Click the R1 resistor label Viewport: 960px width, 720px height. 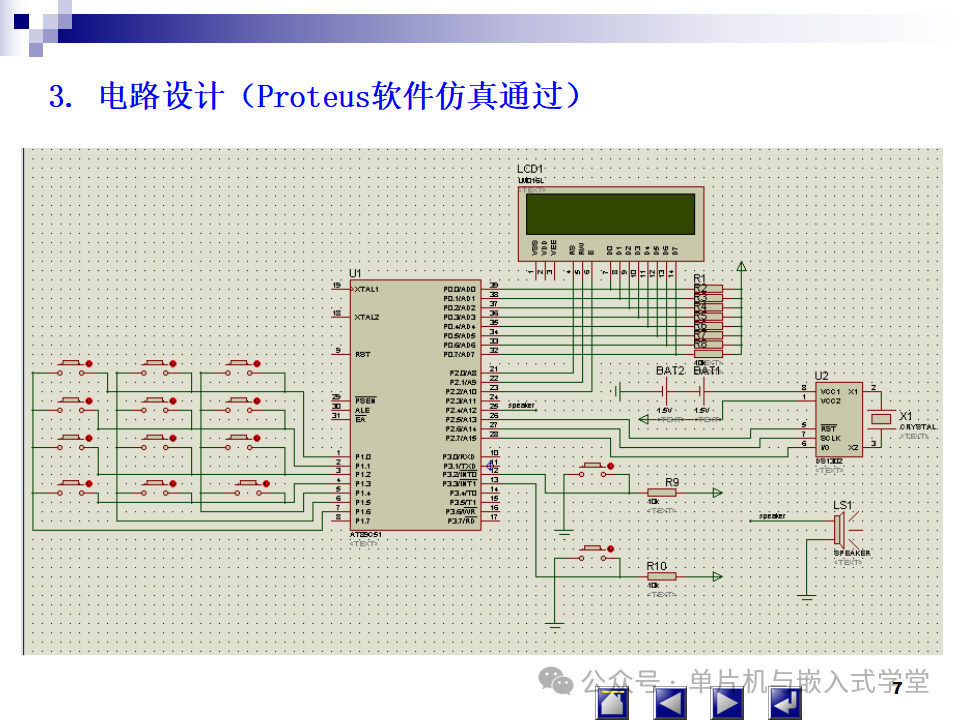(x=699, y=279)
